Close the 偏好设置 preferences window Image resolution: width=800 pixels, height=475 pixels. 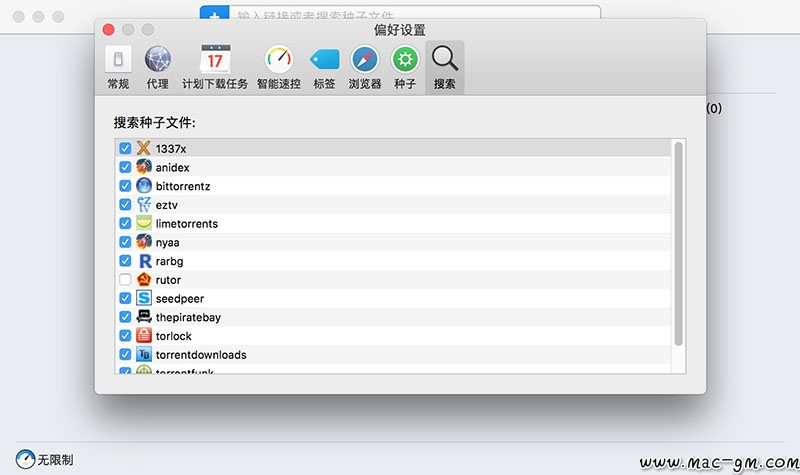pyautogui.click(x=108, y=30)
